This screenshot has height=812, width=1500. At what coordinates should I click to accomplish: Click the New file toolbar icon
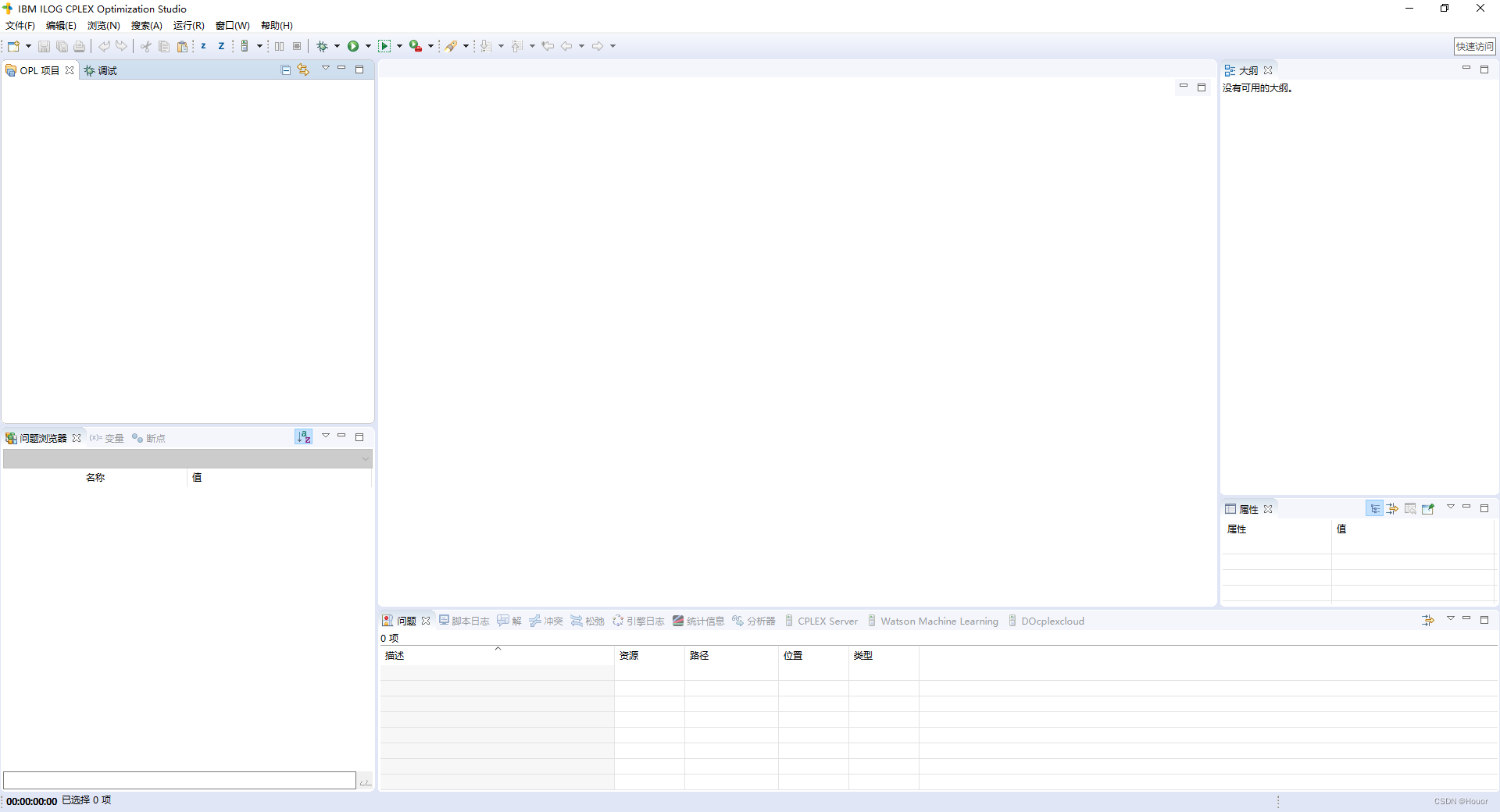pyautogui.click(x=13, y=46)
